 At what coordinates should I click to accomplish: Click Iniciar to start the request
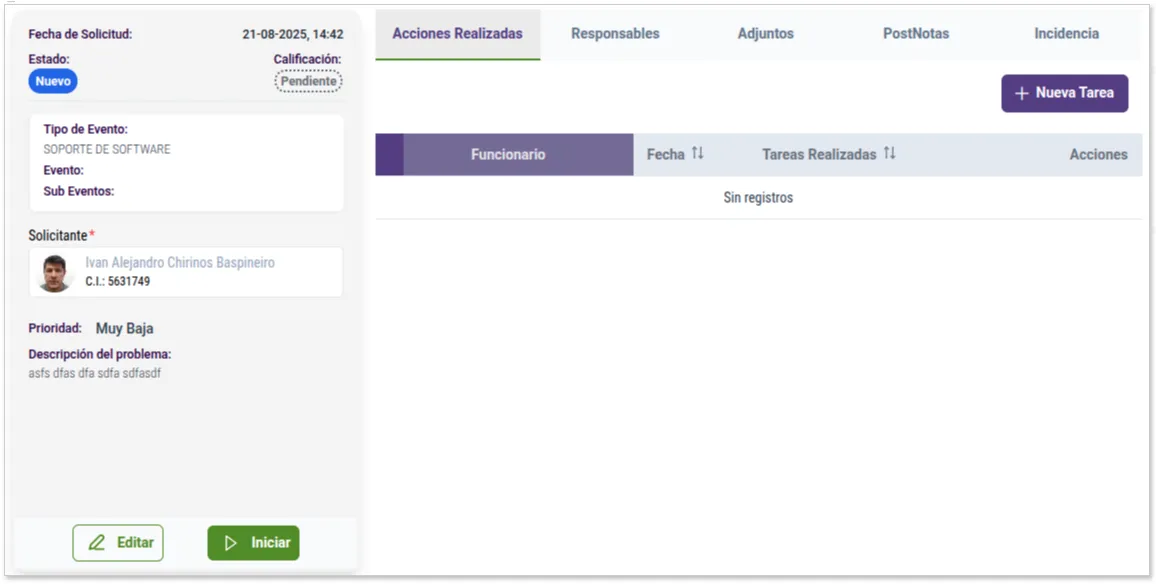[x=253, y=542]
